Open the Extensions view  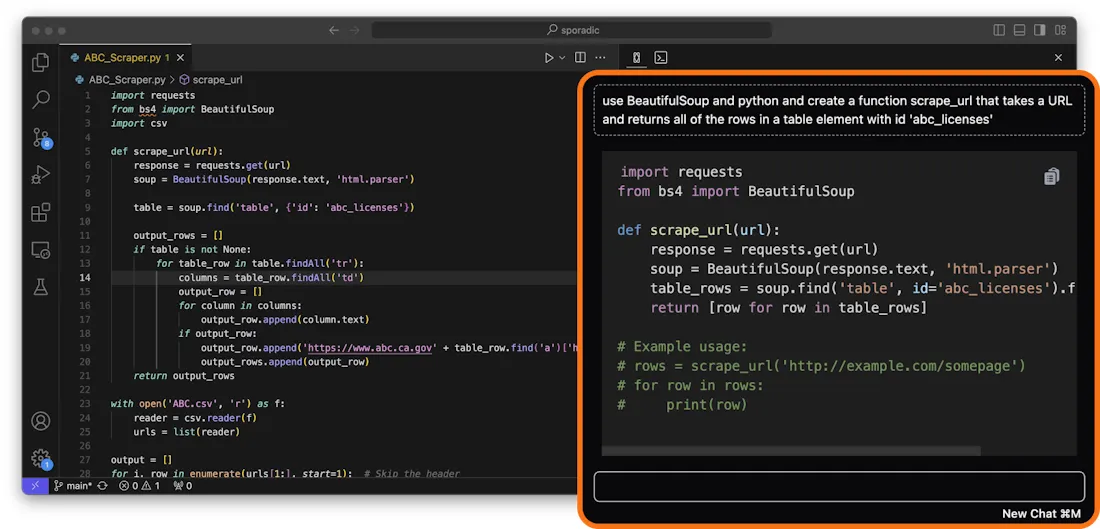coord(41,211)
